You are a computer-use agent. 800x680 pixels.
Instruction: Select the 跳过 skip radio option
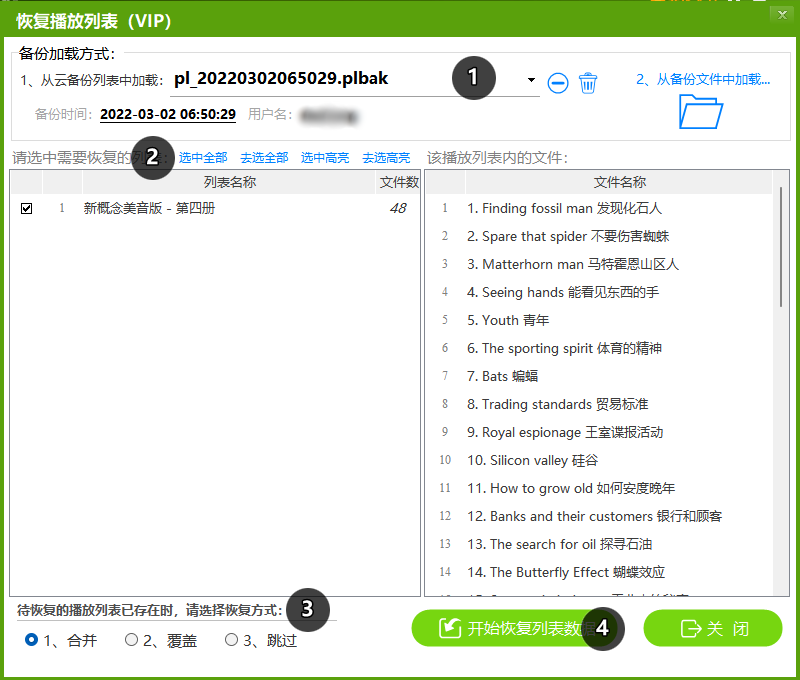tap(231, 640)
